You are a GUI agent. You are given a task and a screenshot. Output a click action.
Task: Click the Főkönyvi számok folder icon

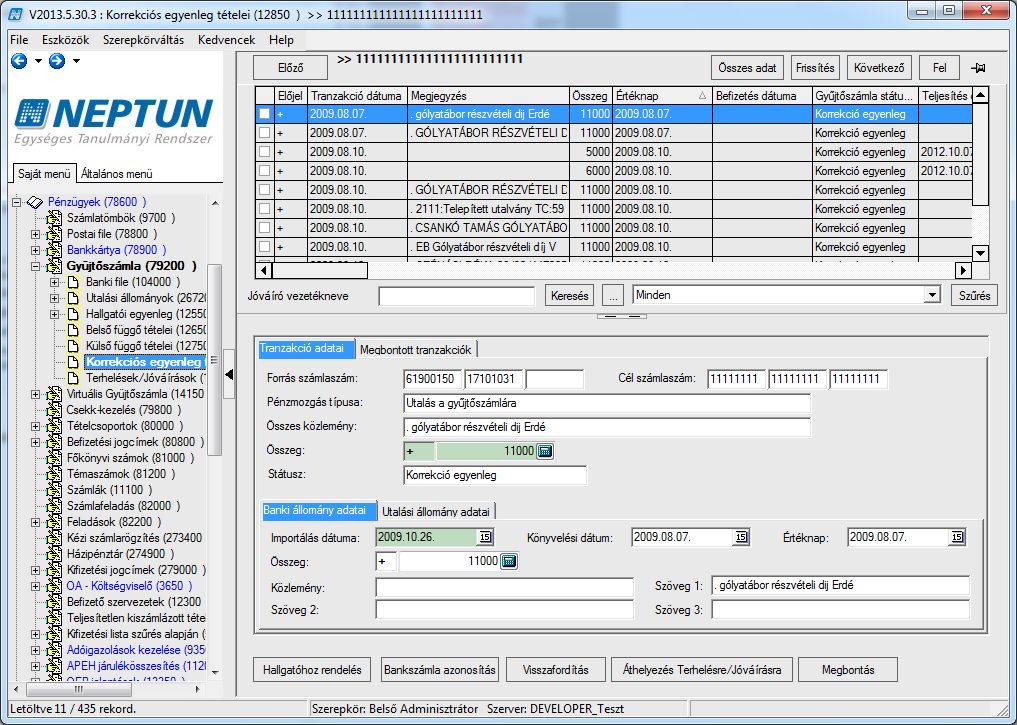coord(54,458)
